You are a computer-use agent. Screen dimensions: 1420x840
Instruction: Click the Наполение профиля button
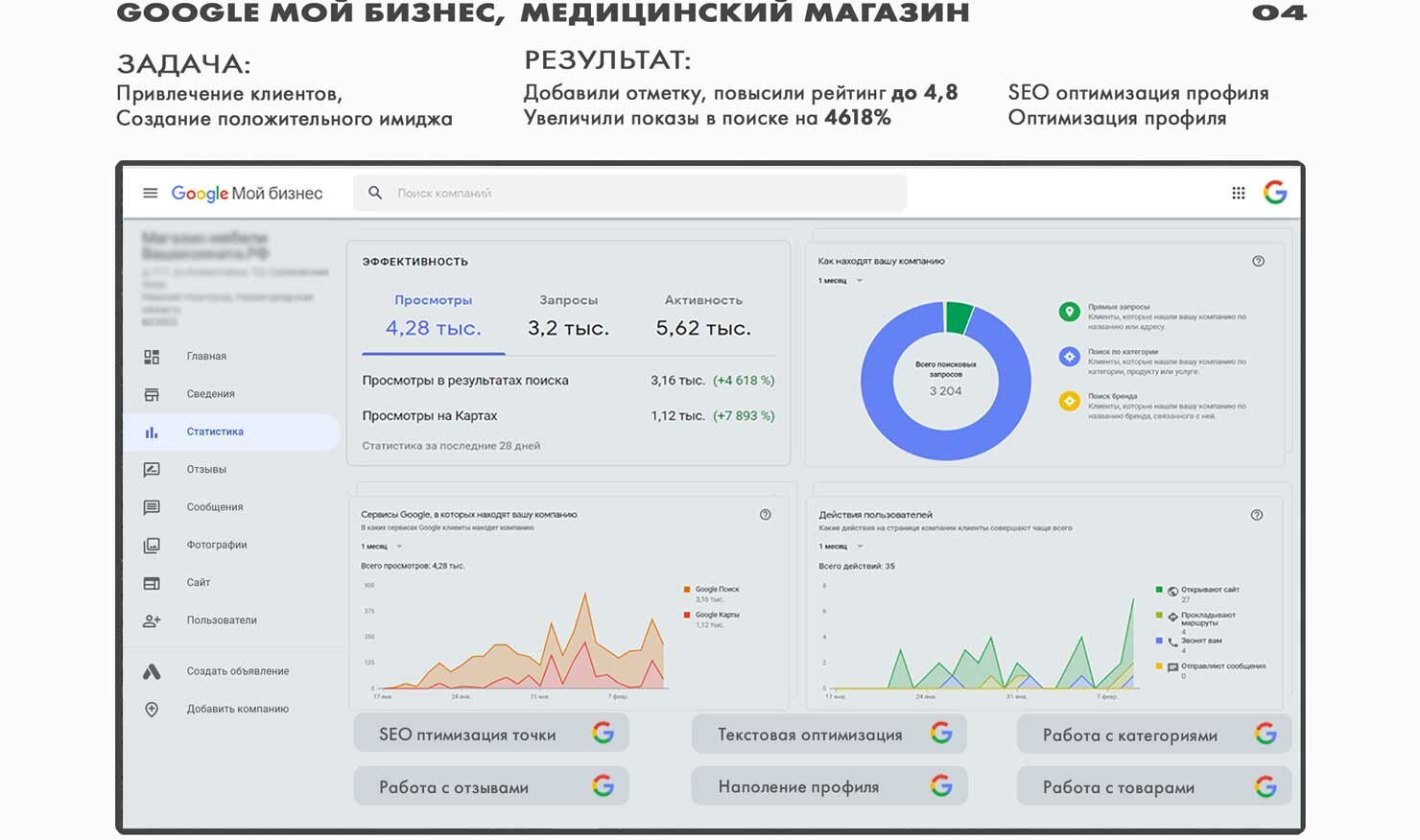point(829,786)
